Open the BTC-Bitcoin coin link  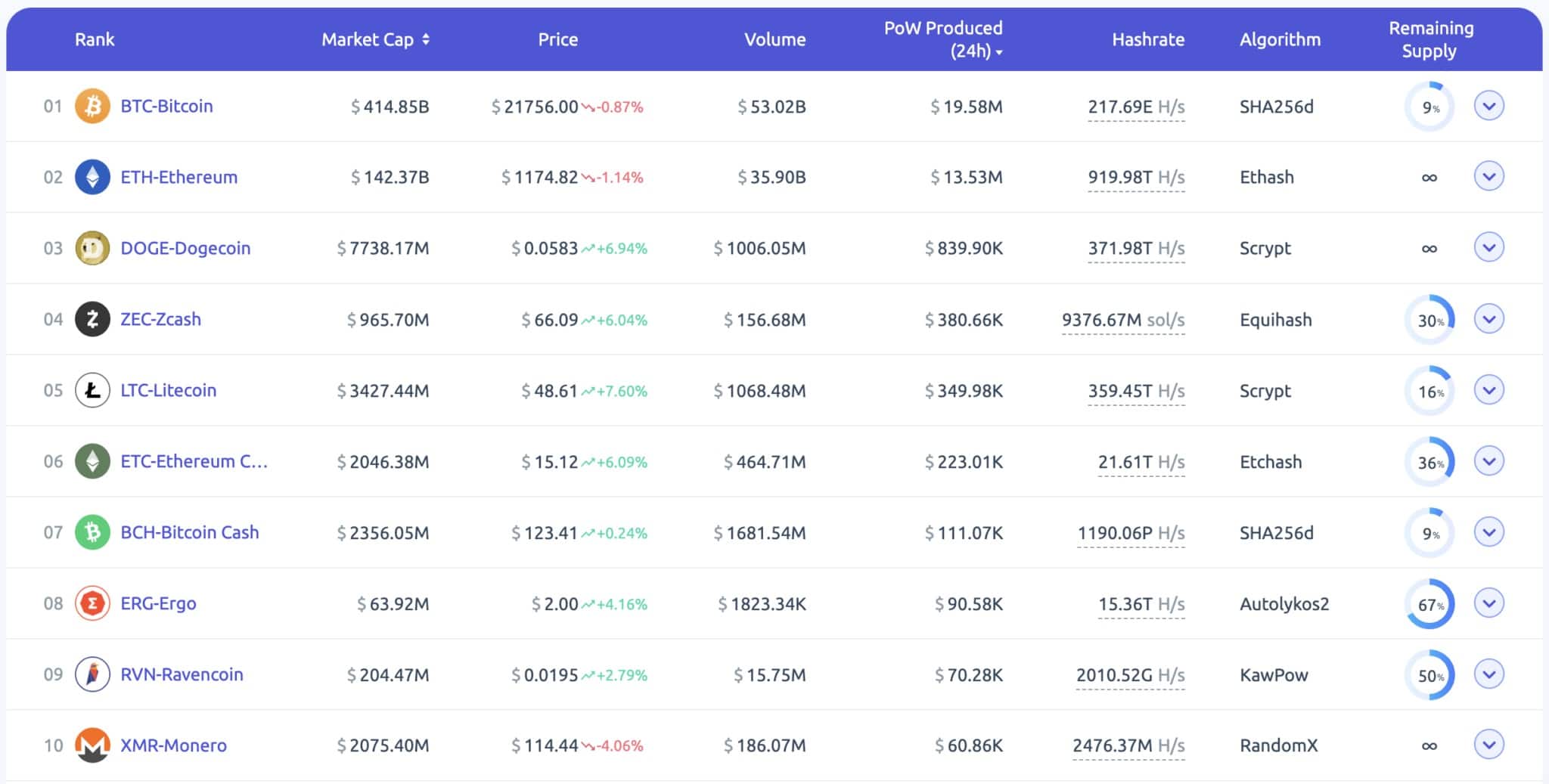point(166,106)
